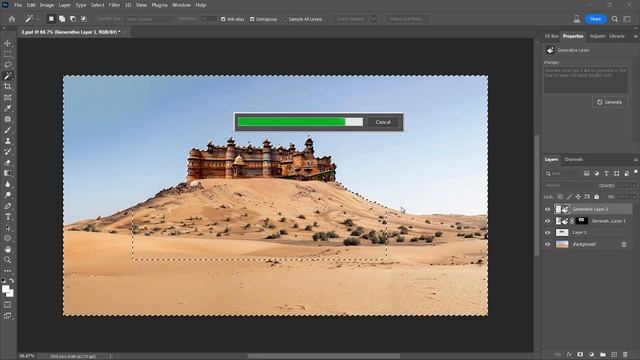Toggle Quick Mask mode
This screenshot has height=360, width=640.
7,305
